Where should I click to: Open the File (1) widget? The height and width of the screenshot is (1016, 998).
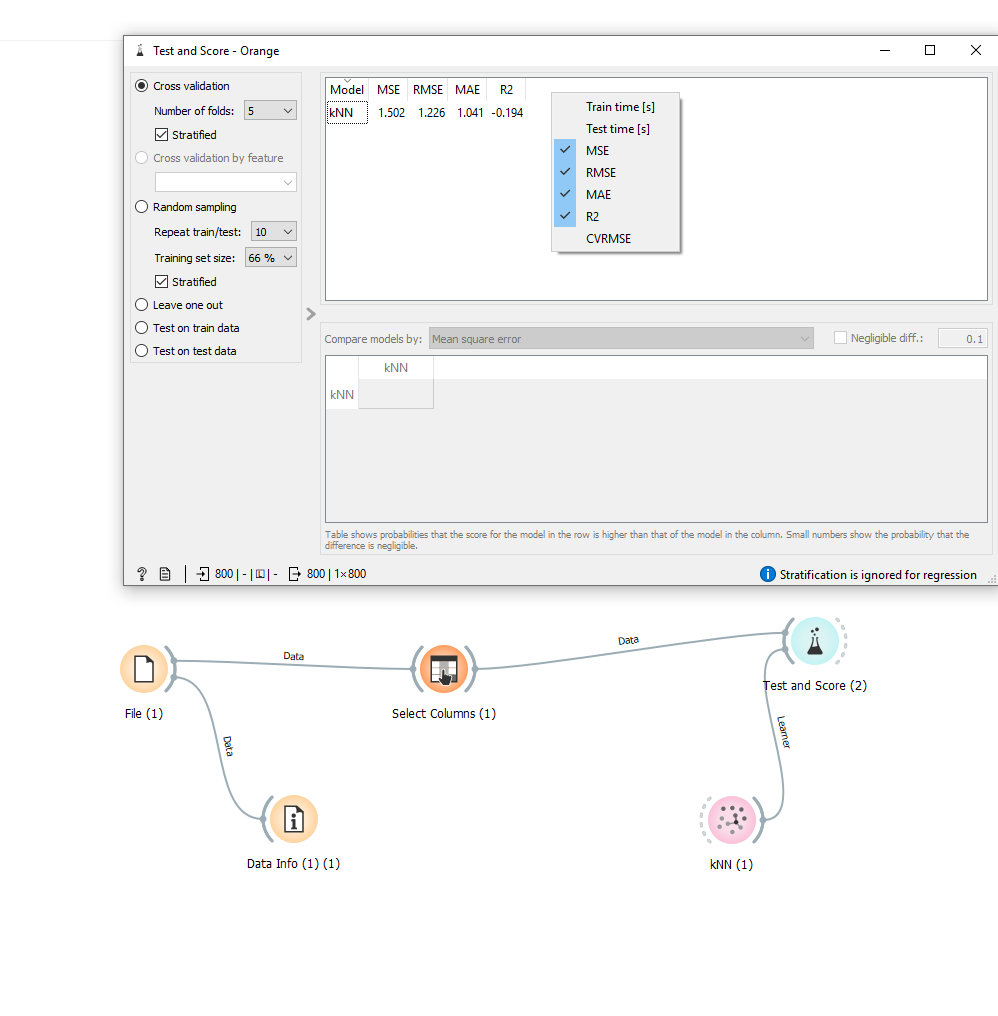[x=145, y=669]
